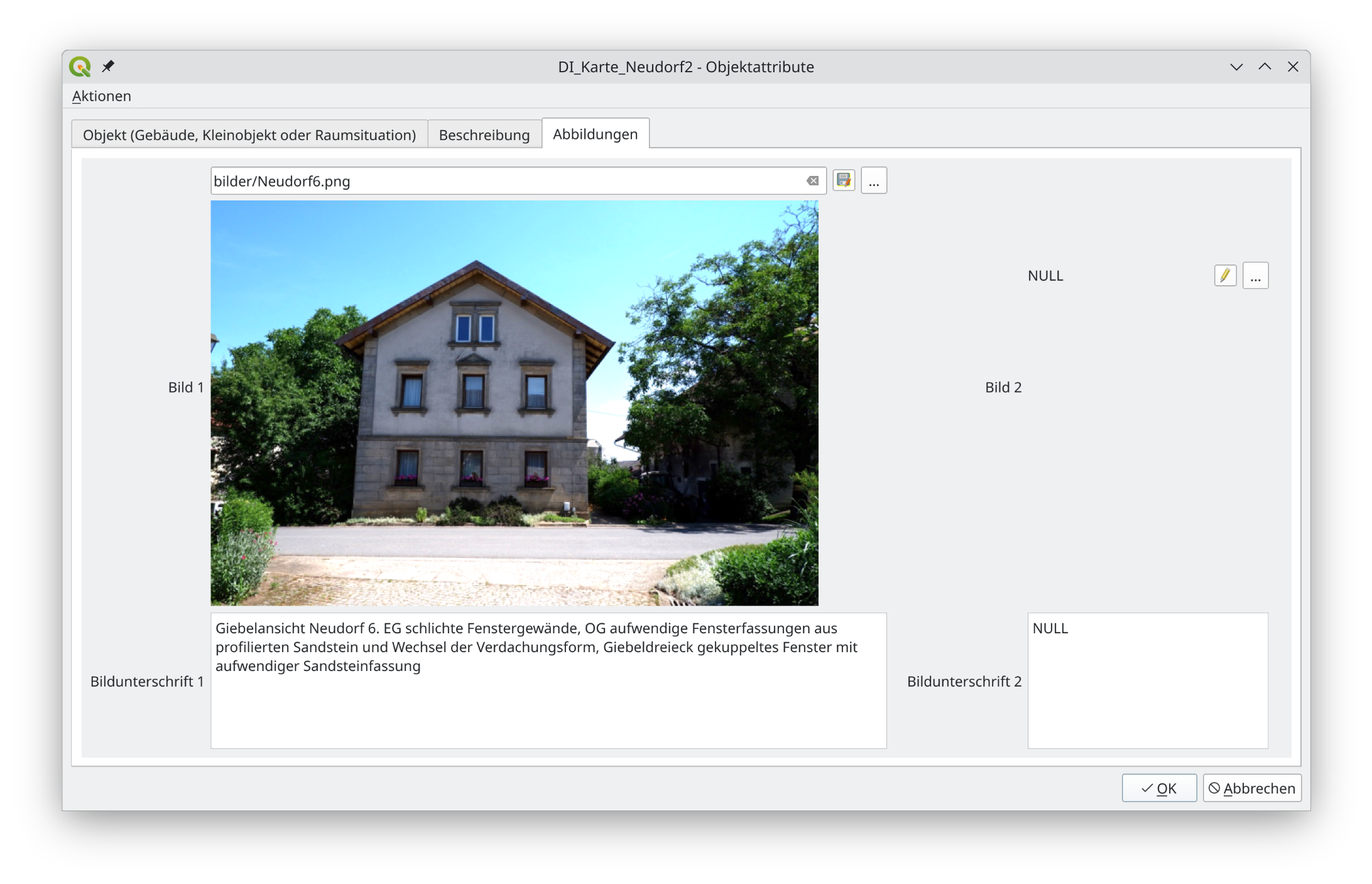Click into the Bild 1 file path field
This screenshot has height=884, width=1372.
[x=503, y=181]
